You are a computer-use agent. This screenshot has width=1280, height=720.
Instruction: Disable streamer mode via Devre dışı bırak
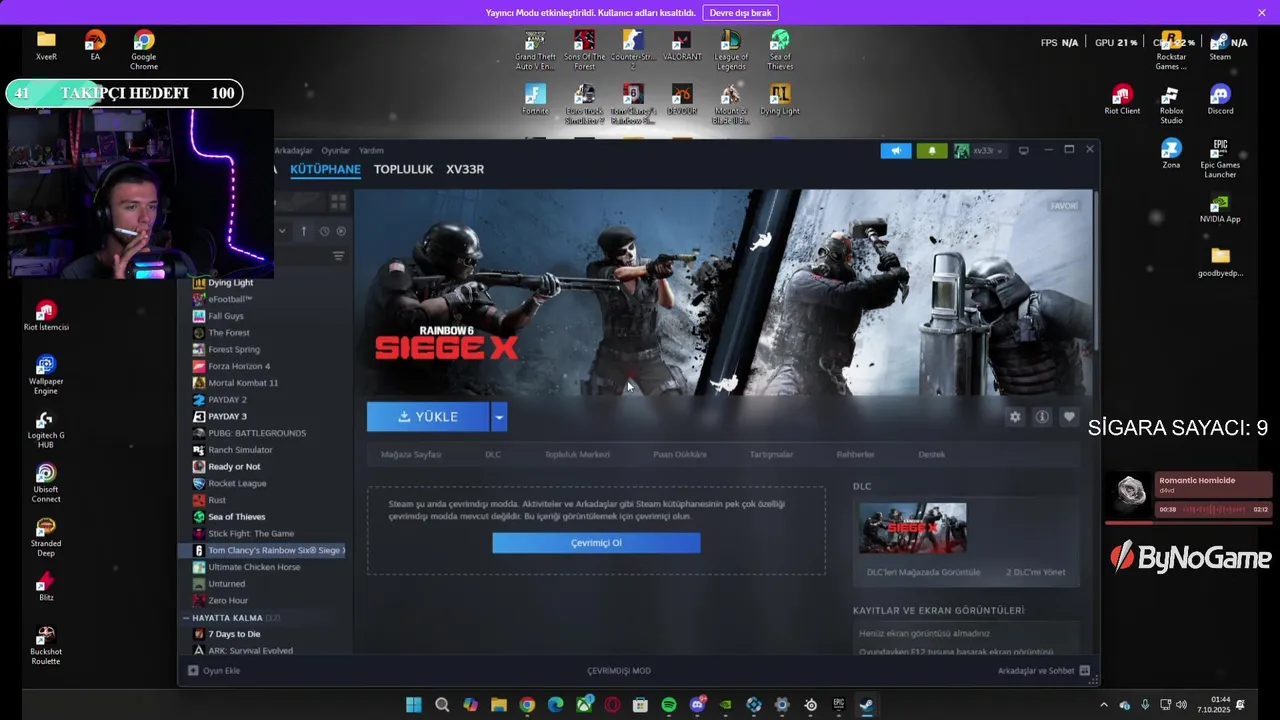pyautogui.click(x=741, y=13)
